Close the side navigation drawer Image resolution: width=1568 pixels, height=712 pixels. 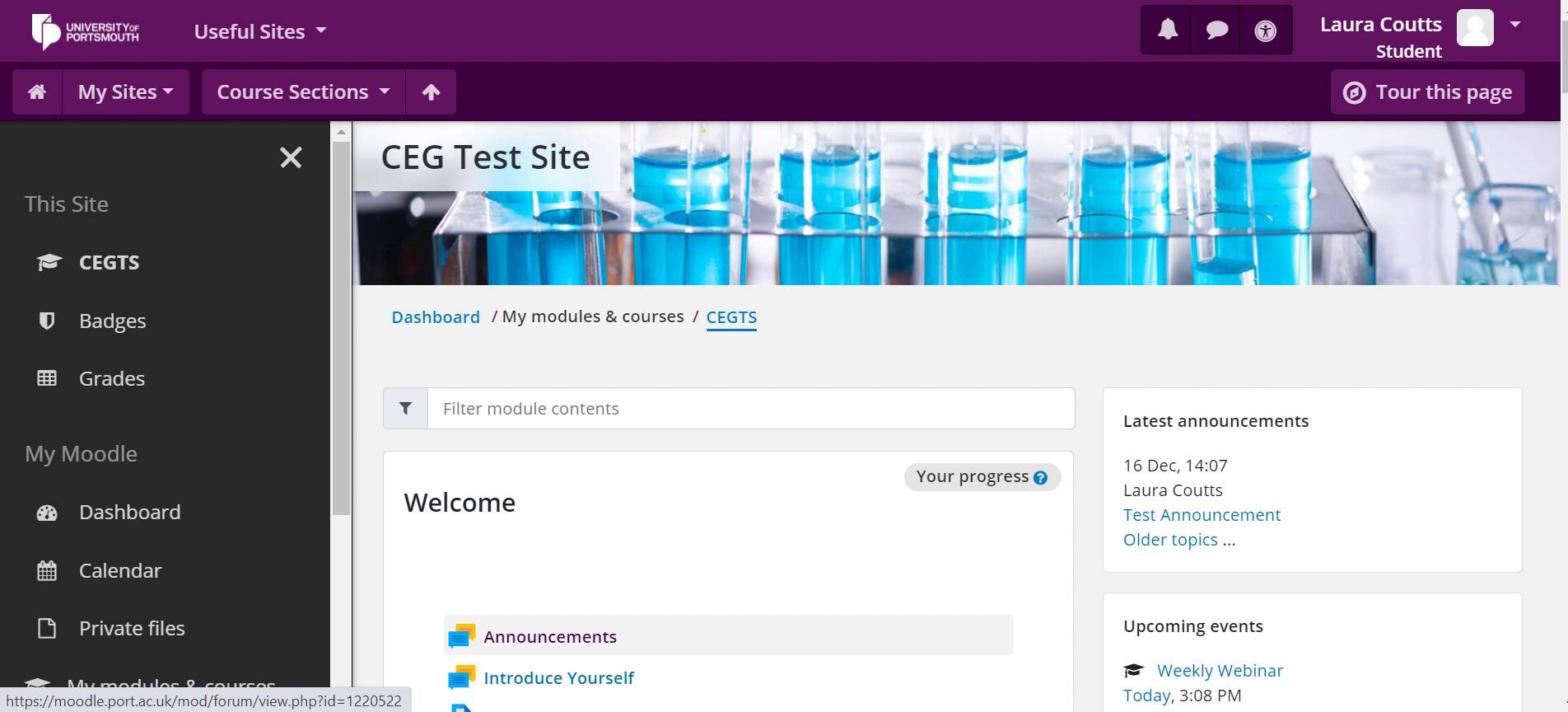291,157
